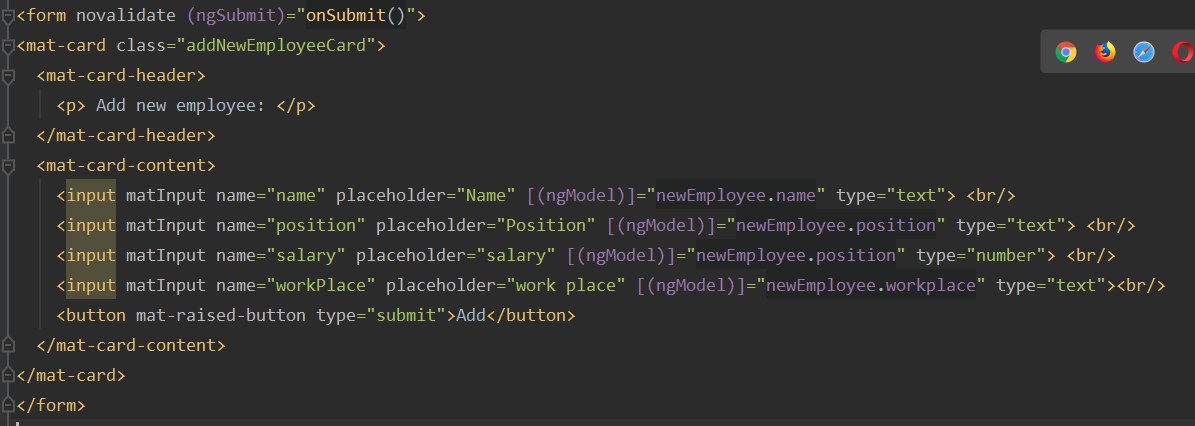Place cursor in newEmployee.workplace binding

click(871, 286)
